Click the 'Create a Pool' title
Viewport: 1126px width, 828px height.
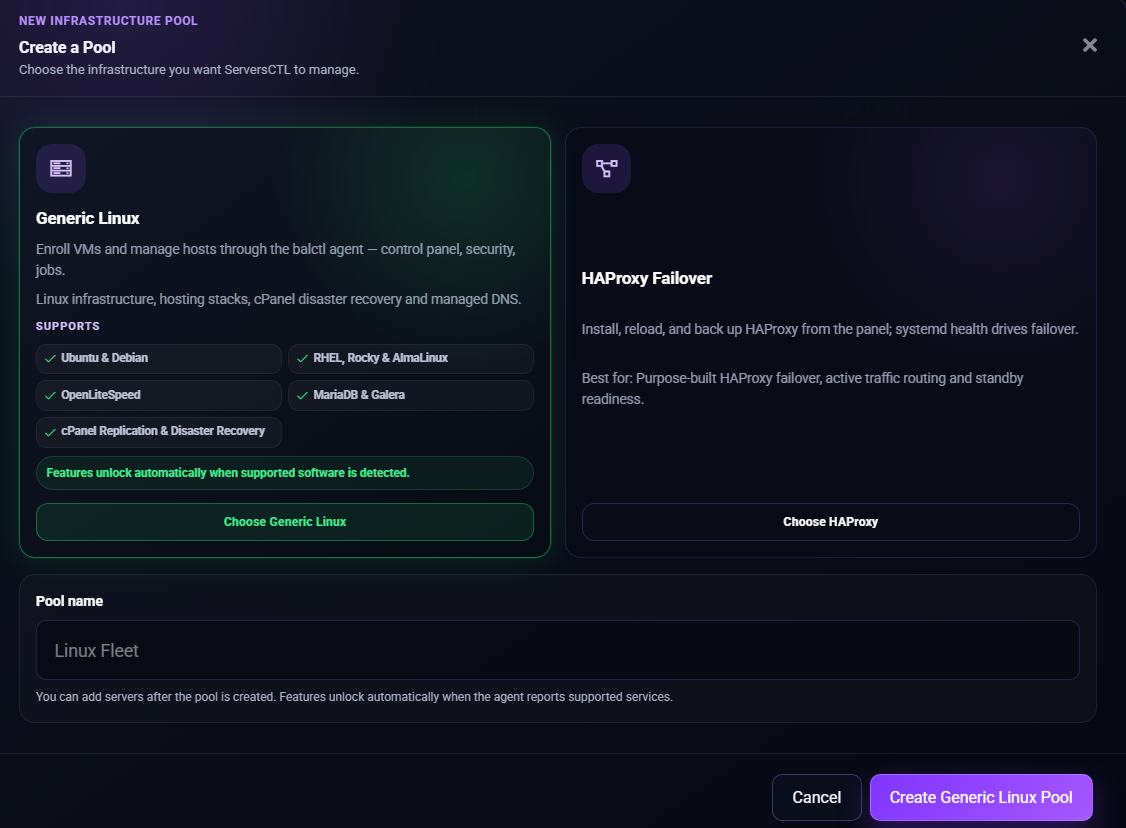tap(67, 47)
